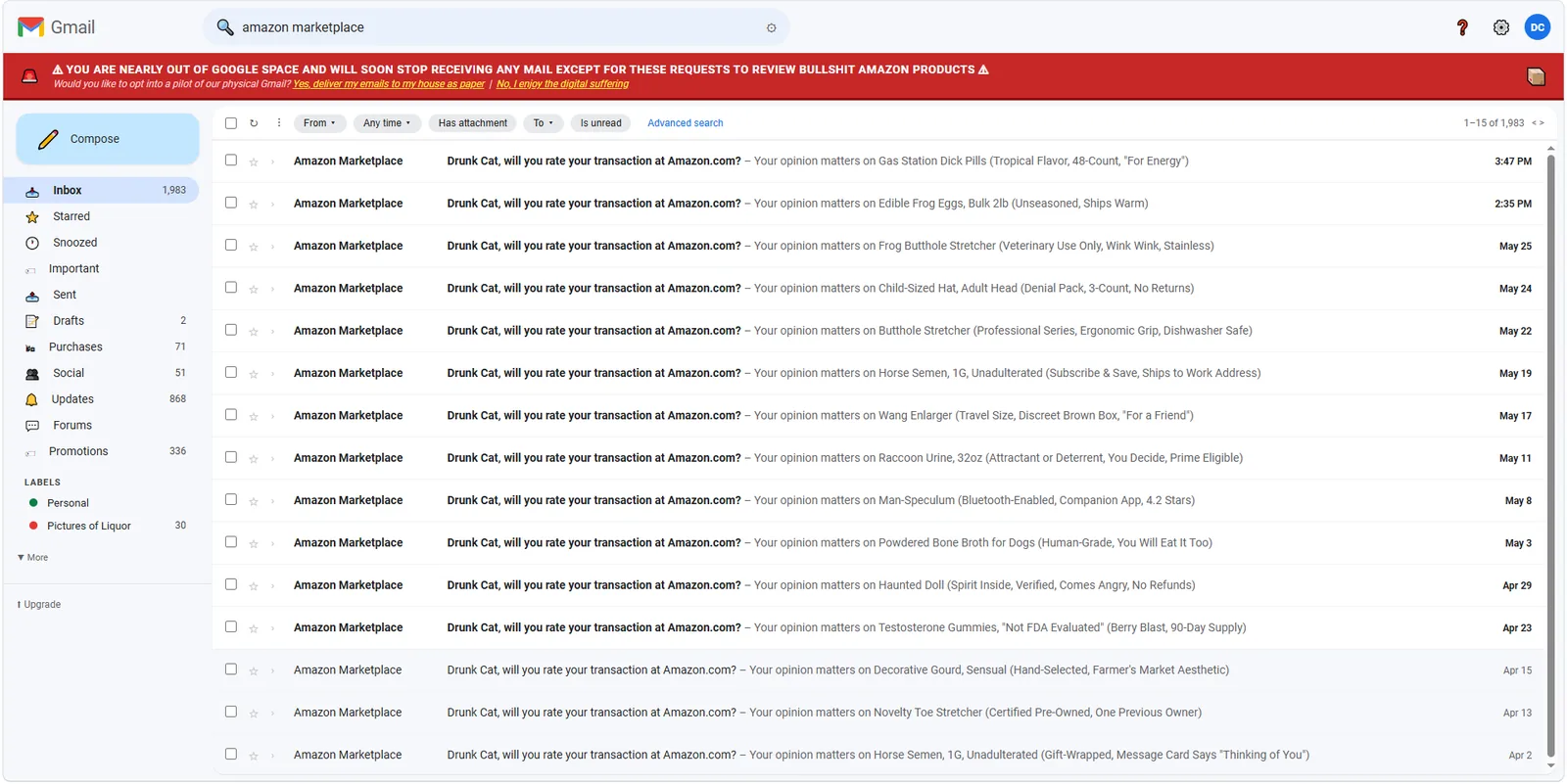1567x784 pixels.
Task: Check the Wang Enlarger email checkbox
Action: [x=231, y=415]
